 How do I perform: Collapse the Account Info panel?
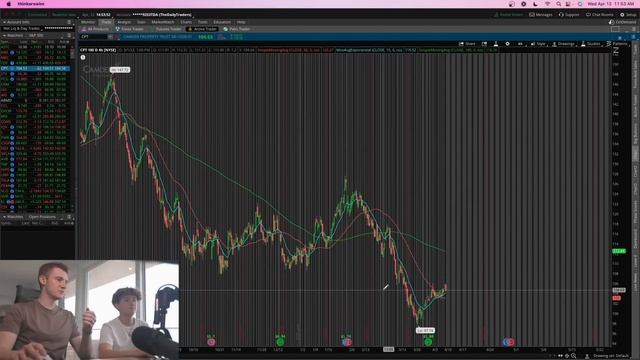click(x=4, y=22)
